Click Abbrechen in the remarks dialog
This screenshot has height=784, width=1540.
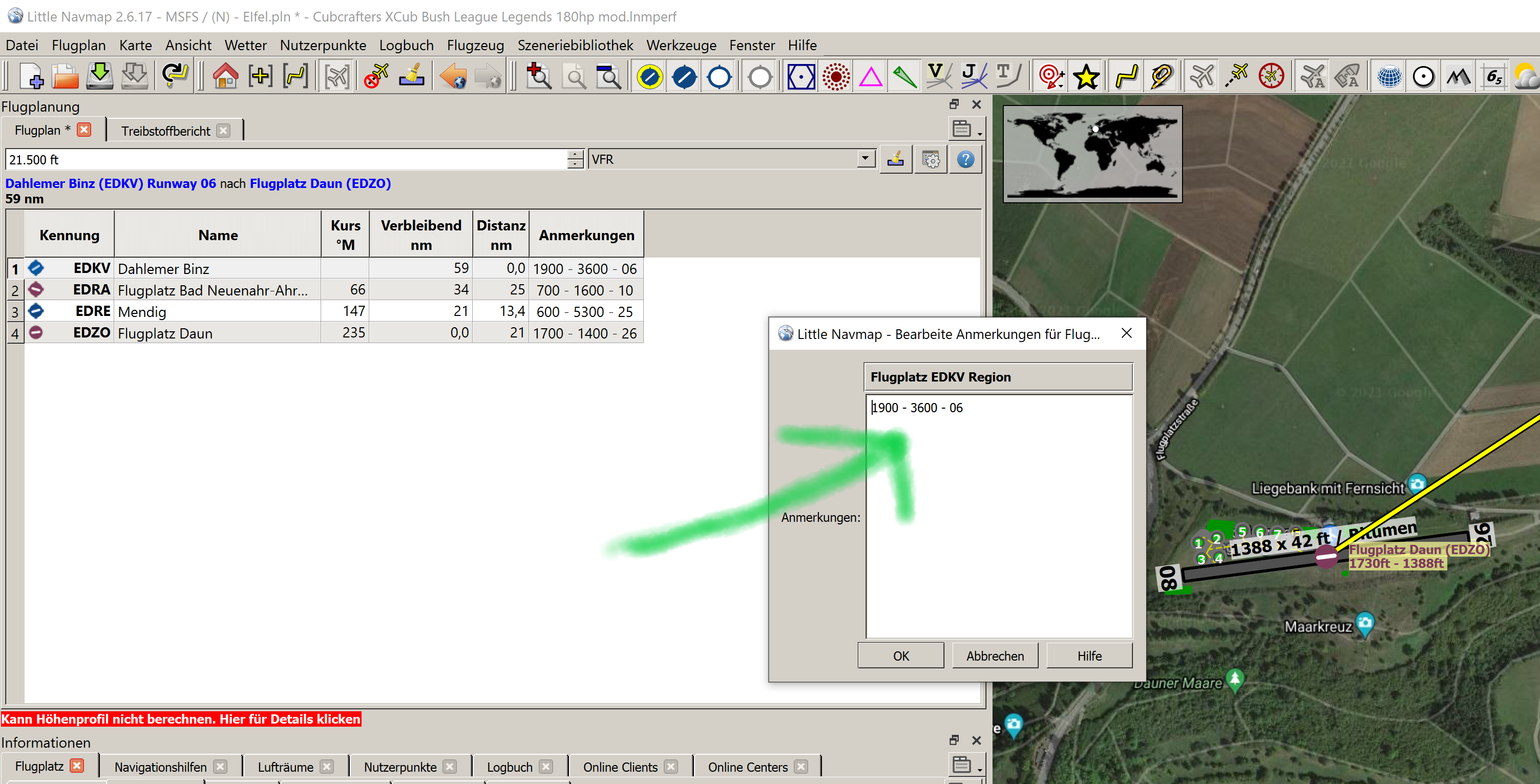tap(995, 655)
